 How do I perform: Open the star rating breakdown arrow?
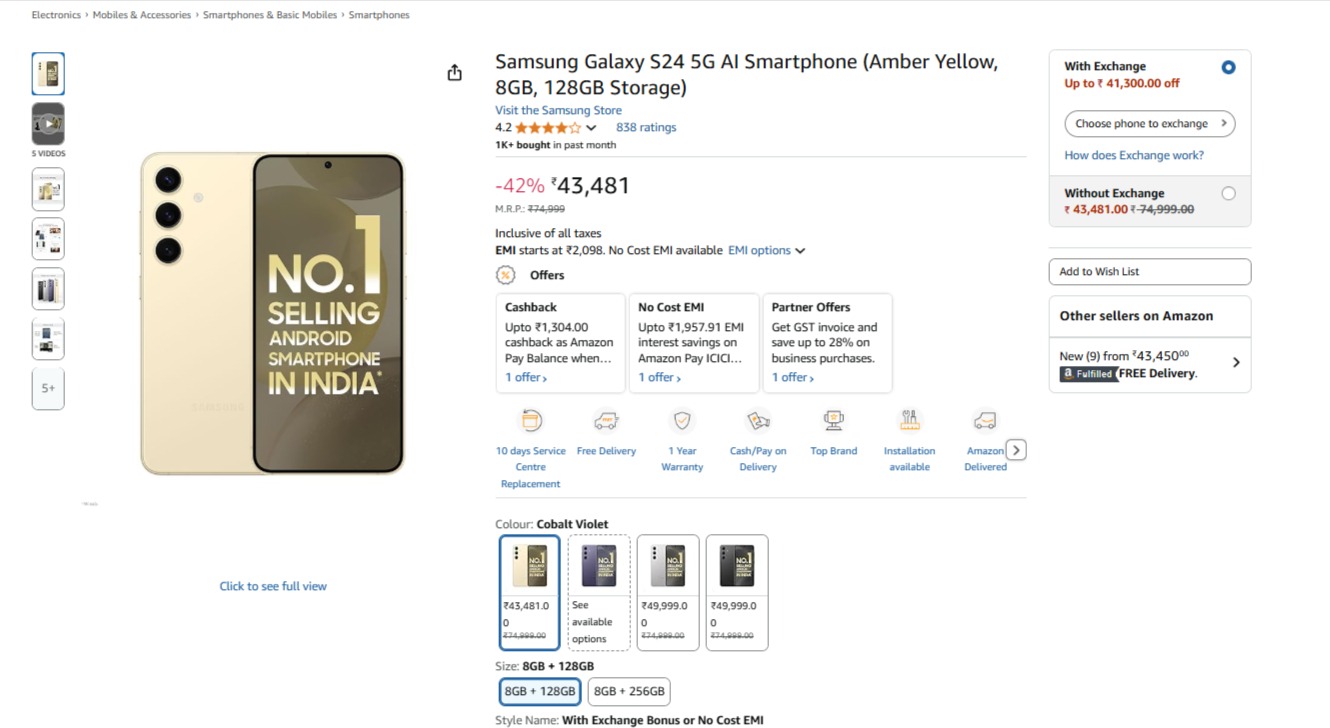point(591,128)
